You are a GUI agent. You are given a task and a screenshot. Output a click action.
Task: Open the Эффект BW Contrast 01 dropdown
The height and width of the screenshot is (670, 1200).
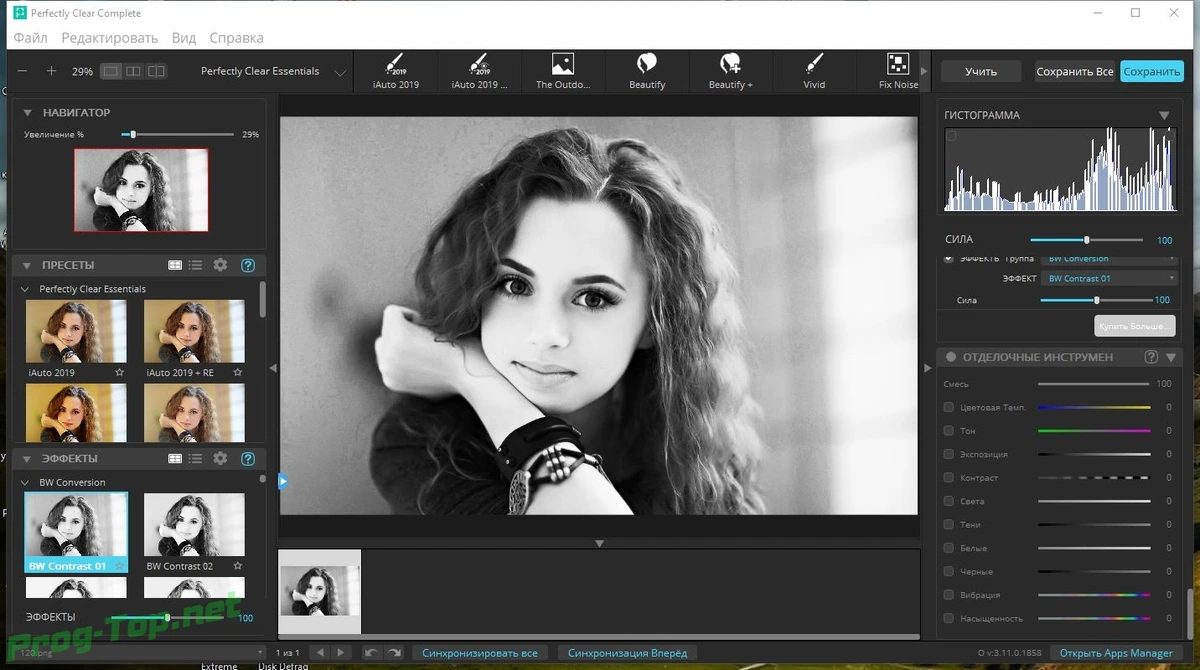[x=1110, y=278]
